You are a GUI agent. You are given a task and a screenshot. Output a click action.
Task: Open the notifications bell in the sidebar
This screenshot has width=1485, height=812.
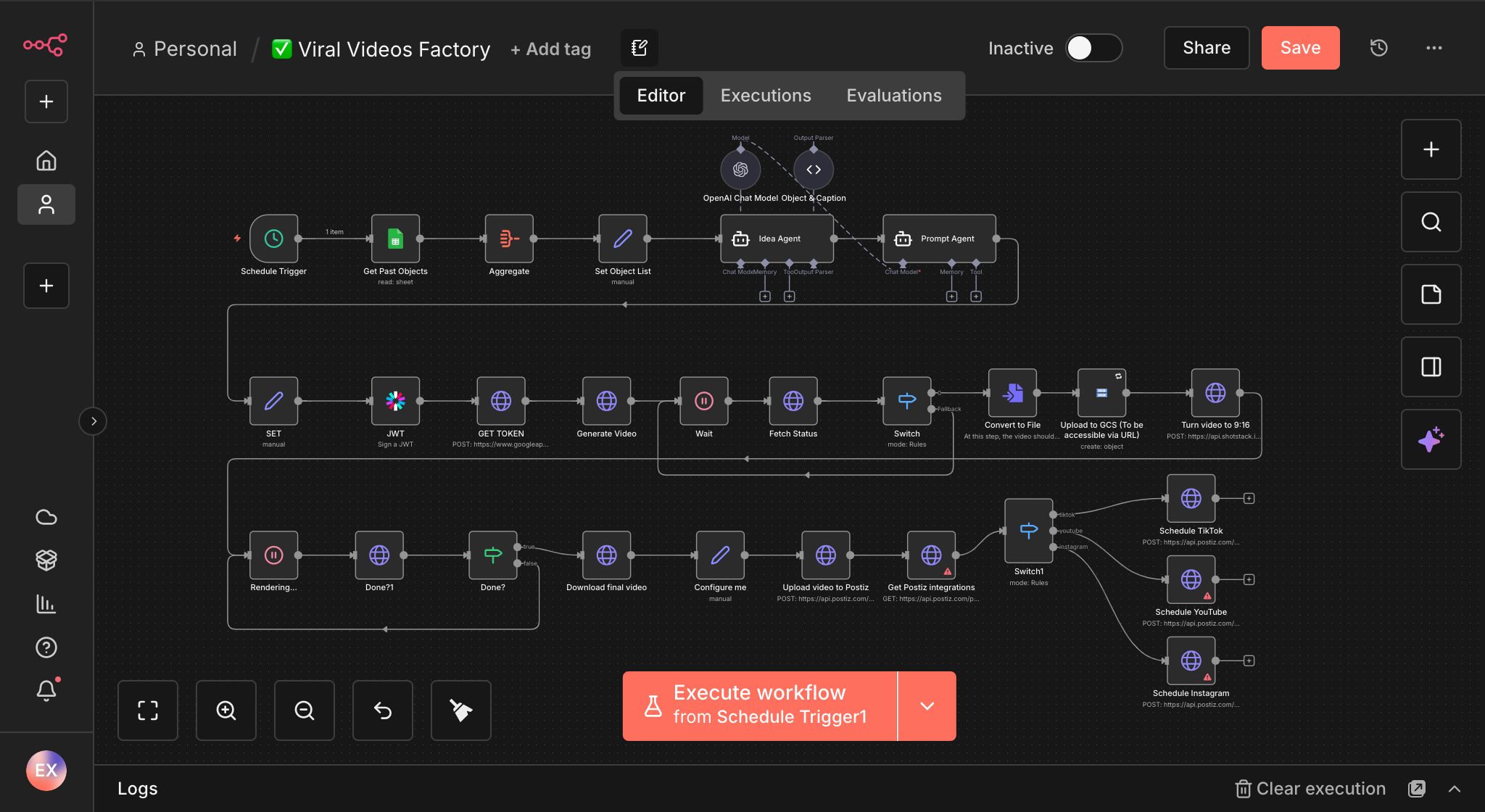[x=46, y=690]
